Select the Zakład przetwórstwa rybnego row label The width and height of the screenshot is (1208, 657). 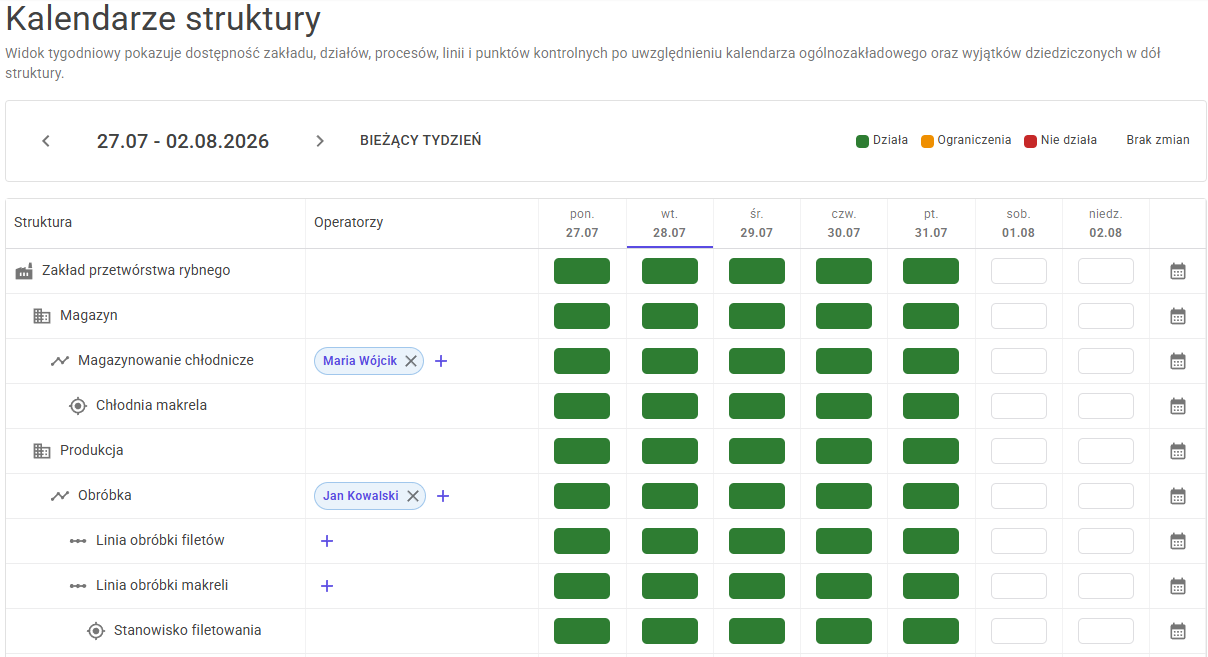click(136, 270)
